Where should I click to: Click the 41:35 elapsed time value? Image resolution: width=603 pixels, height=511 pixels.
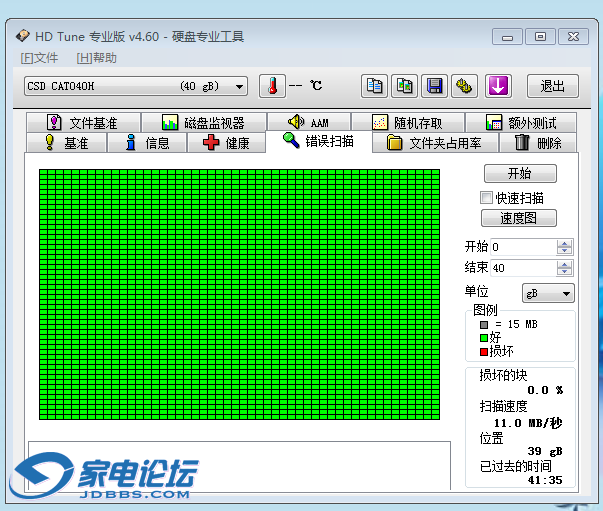point(545,480)
